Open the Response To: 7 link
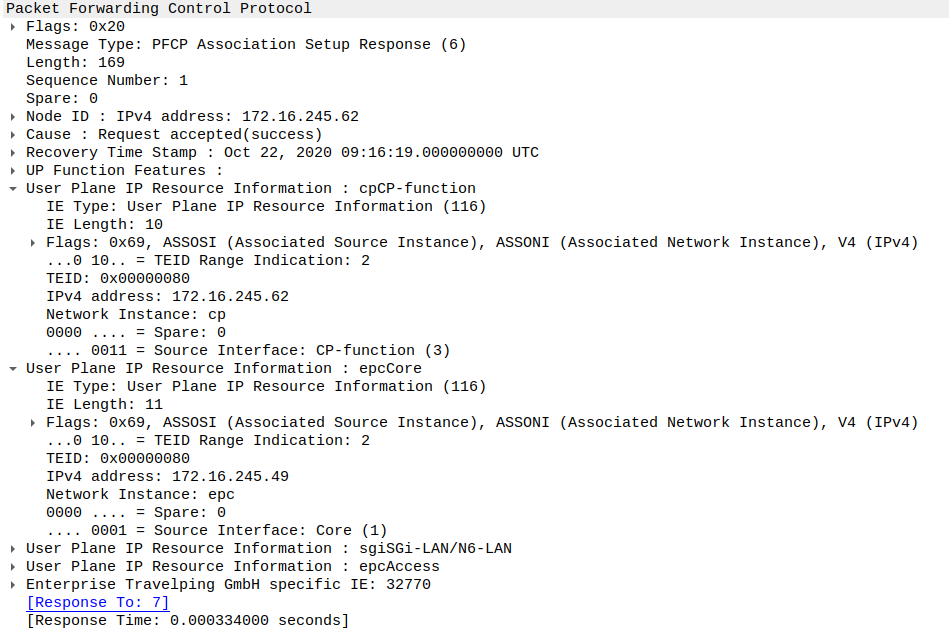 97,602
